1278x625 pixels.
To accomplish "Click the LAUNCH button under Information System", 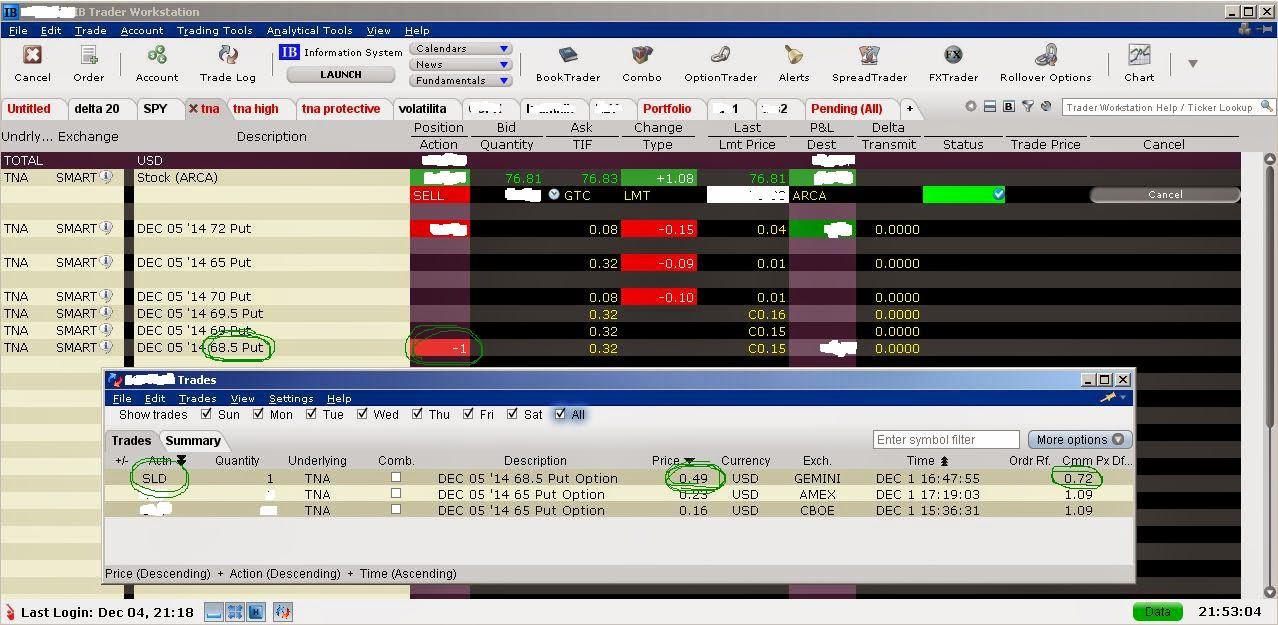I will point(341,75).
